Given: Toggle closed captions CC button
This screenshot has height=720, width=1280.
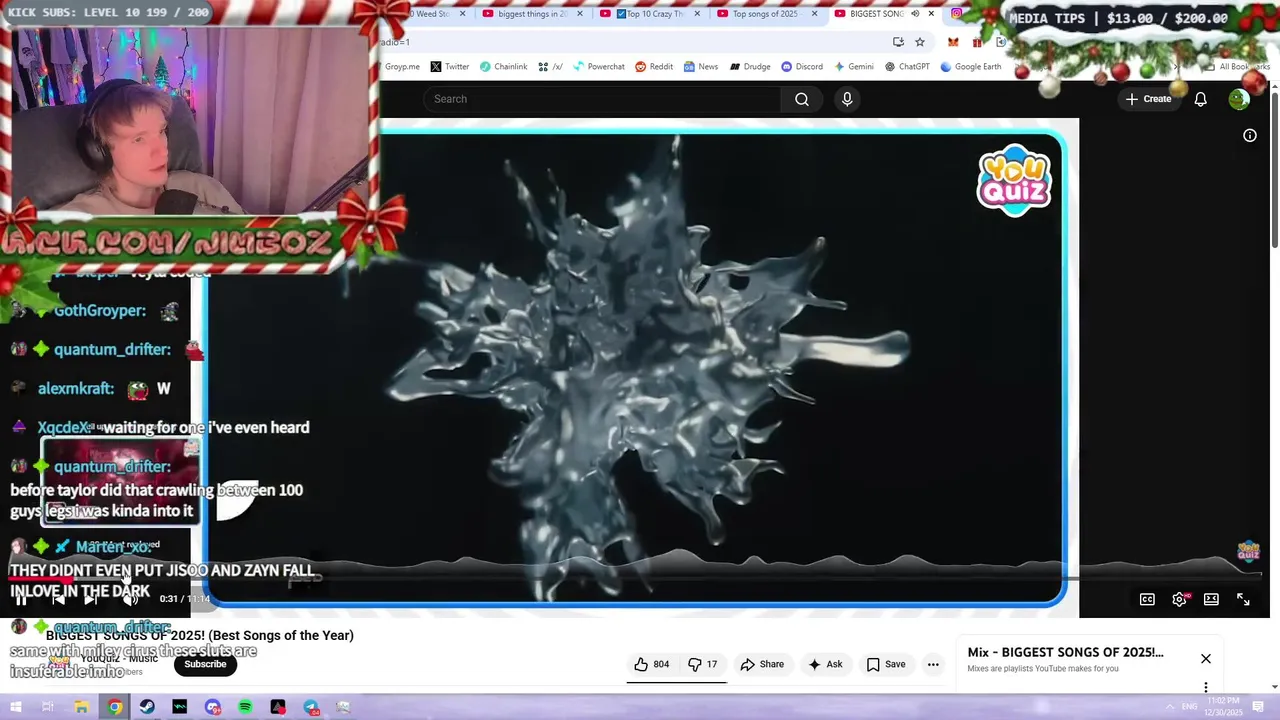Looking at the screenshot, I should [1147, 599].
